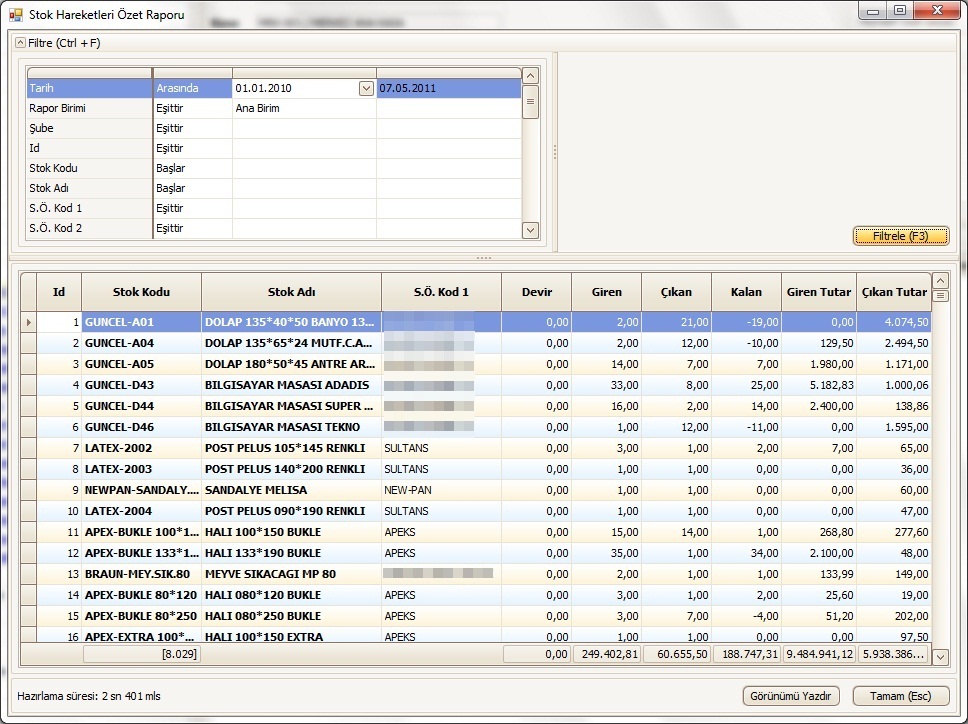This screenshot has height=724, width=968.
Task: Sort by the Stok Adı column header
Action: [x=291, y=292]
